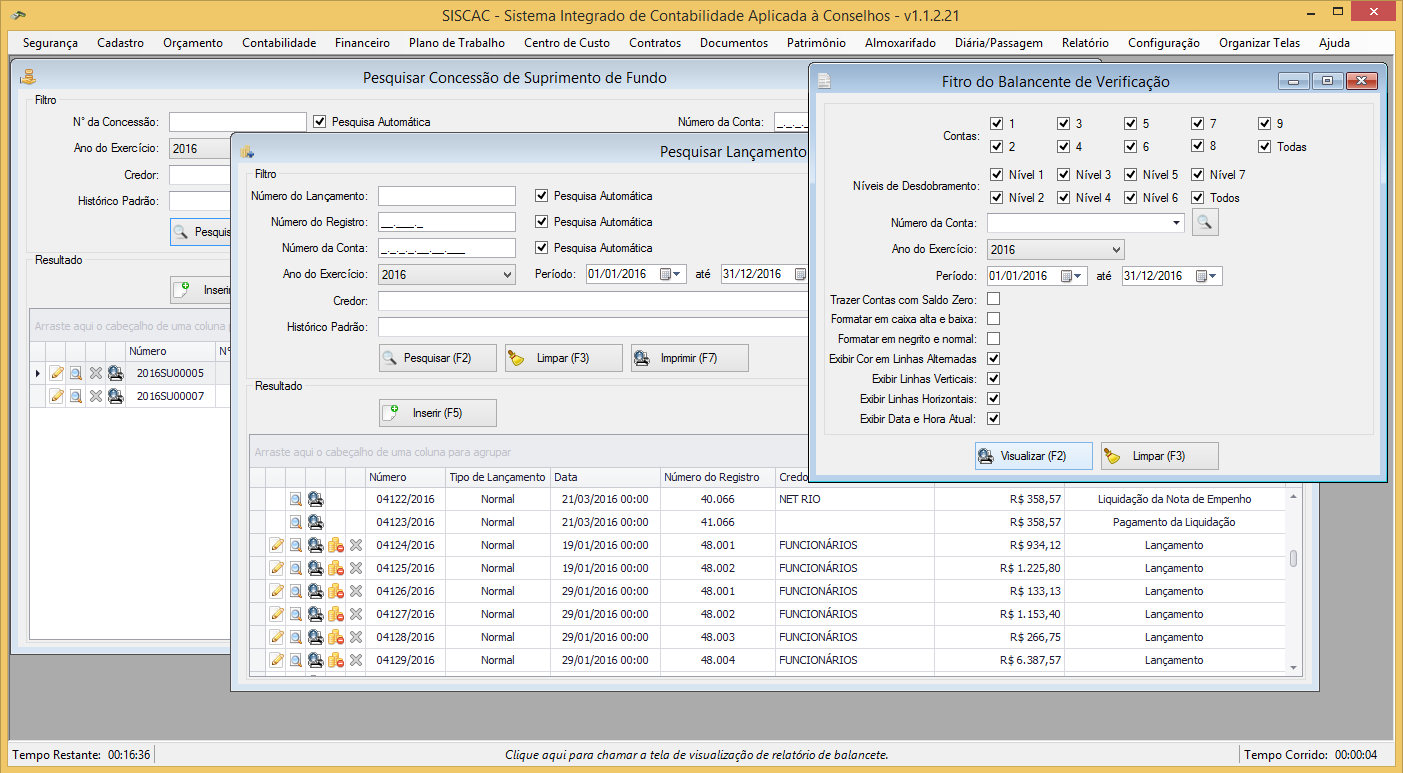
Task: Edit entry 04127/2016 with its pencil icon
Action: point(277,614)
